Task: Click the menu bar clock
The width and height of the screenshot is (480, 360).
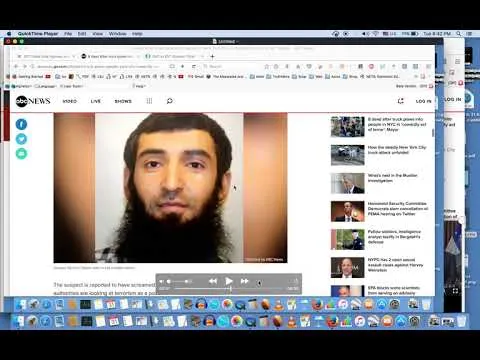Action: click(437, 34)
